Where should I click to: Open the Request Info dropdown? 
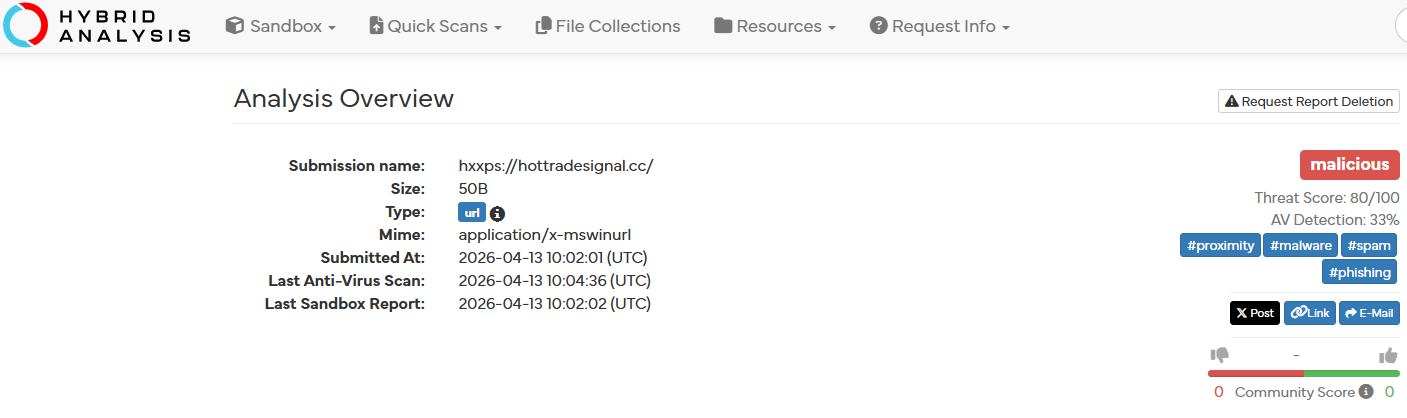(940, 26)
